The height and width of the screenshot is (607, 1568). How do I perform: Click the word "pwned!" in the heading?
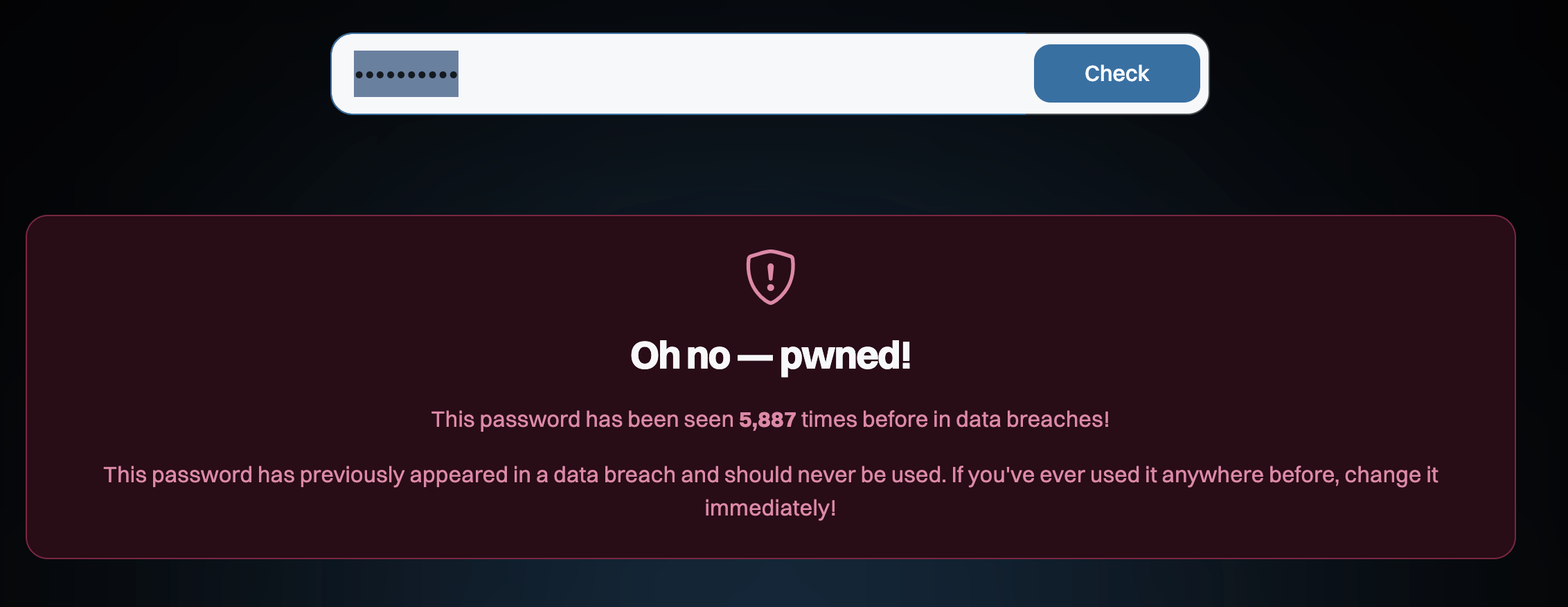point(845,356)
